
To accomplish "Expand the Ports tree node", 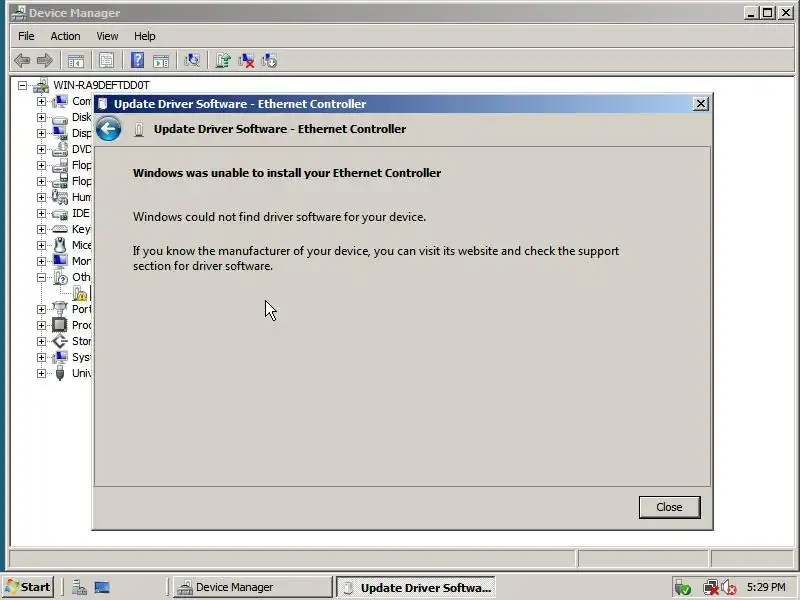I will 41,309.
